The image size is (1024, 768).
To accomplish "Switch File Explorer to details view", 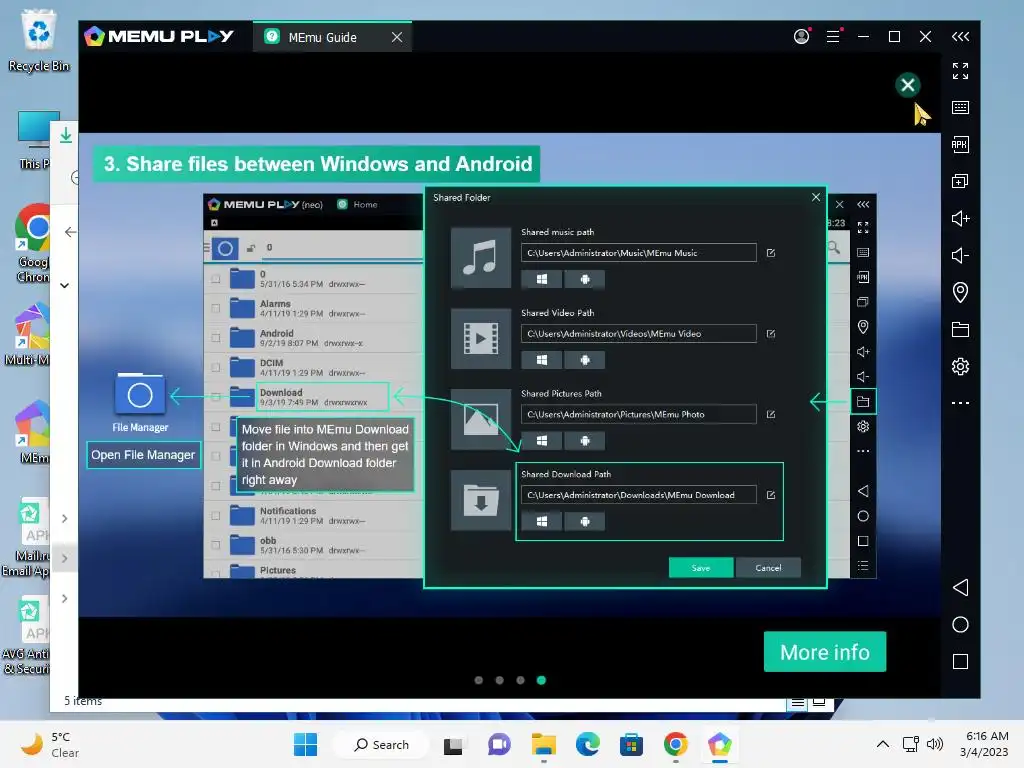I will click(797, 703).
